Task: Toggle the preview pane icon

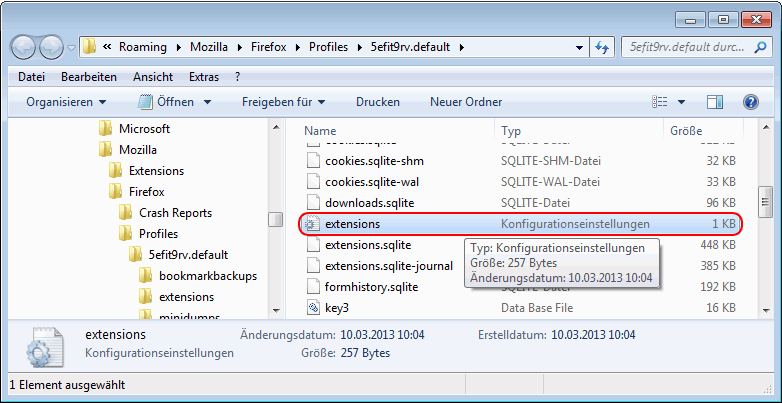Action: [714, 102]
